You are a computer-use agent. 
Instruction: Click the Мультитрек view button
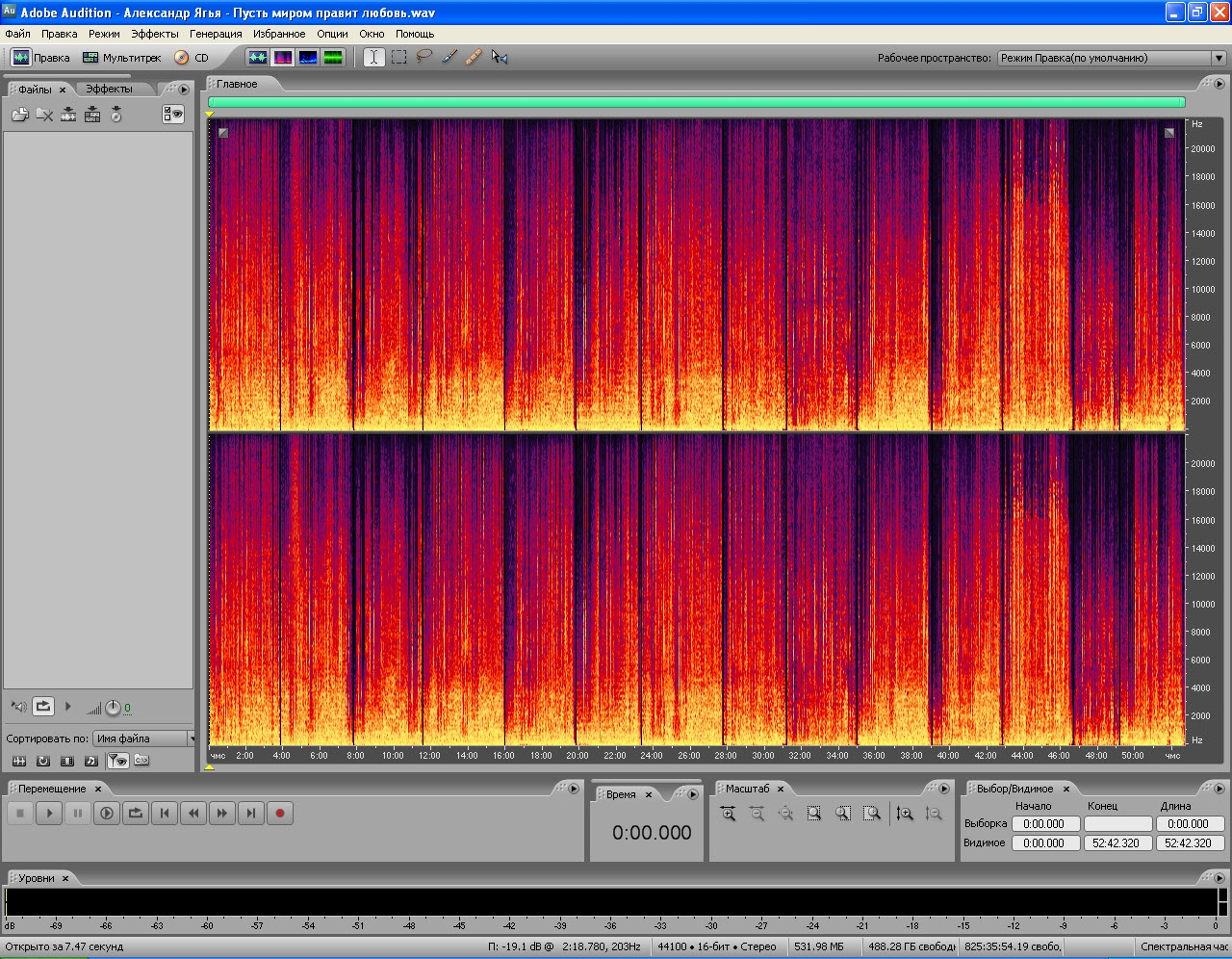click(121, 58)
